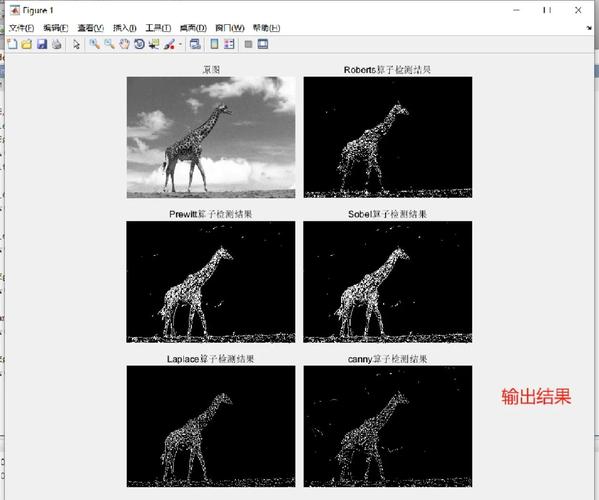Click the Sobel算子检测结果 title
599x500 pixels.
(387, 214)
